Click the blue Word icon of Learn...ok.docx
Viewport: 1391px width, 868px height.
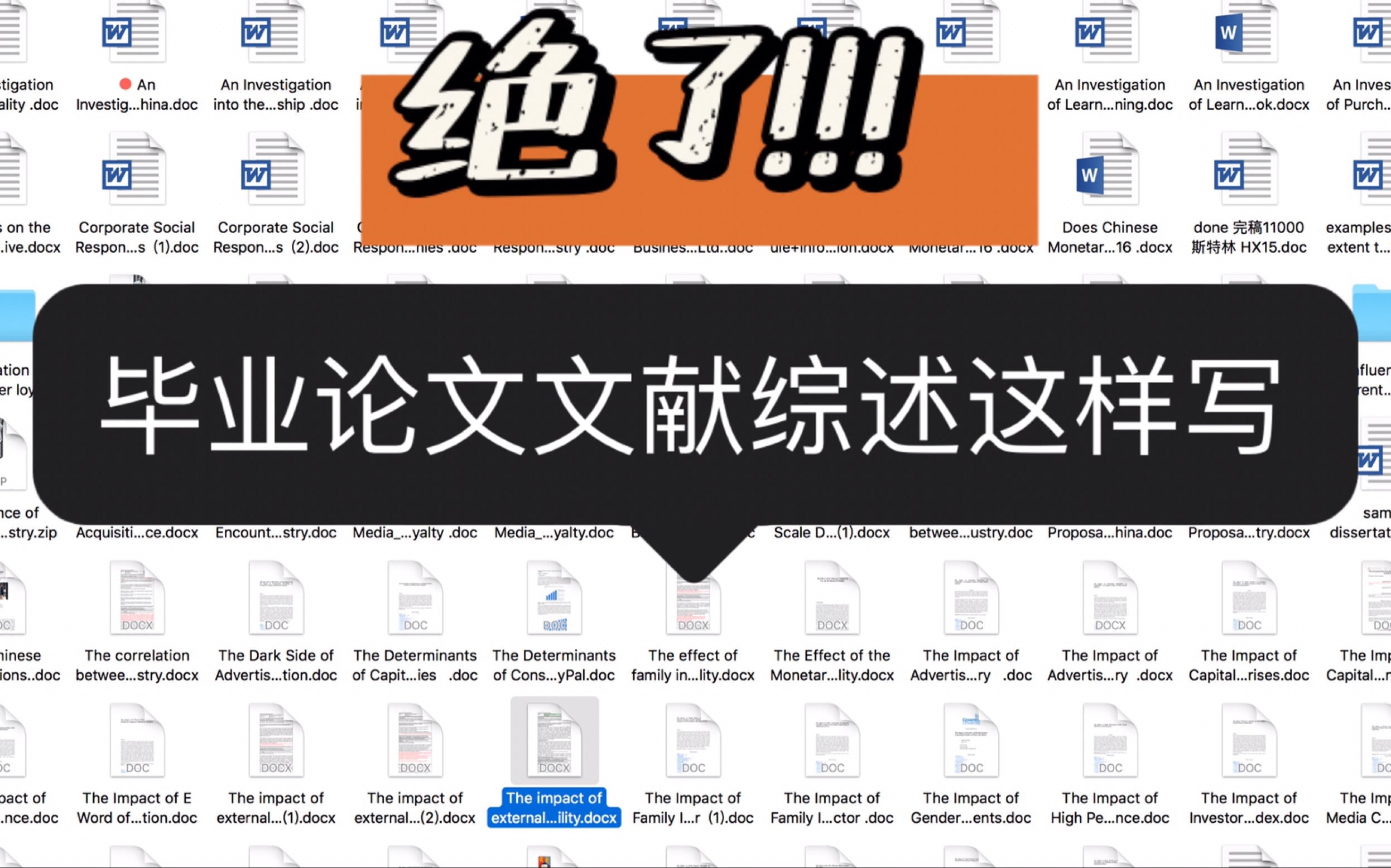tap(1229, 32)
